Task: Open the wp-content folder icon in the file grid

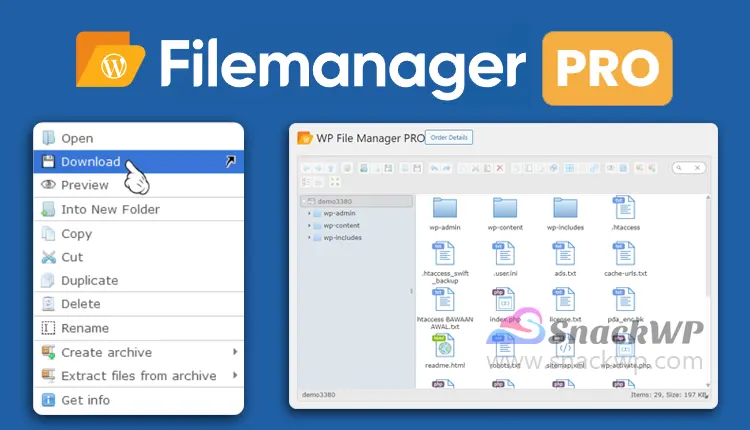Action: click(x=505, y=208)
